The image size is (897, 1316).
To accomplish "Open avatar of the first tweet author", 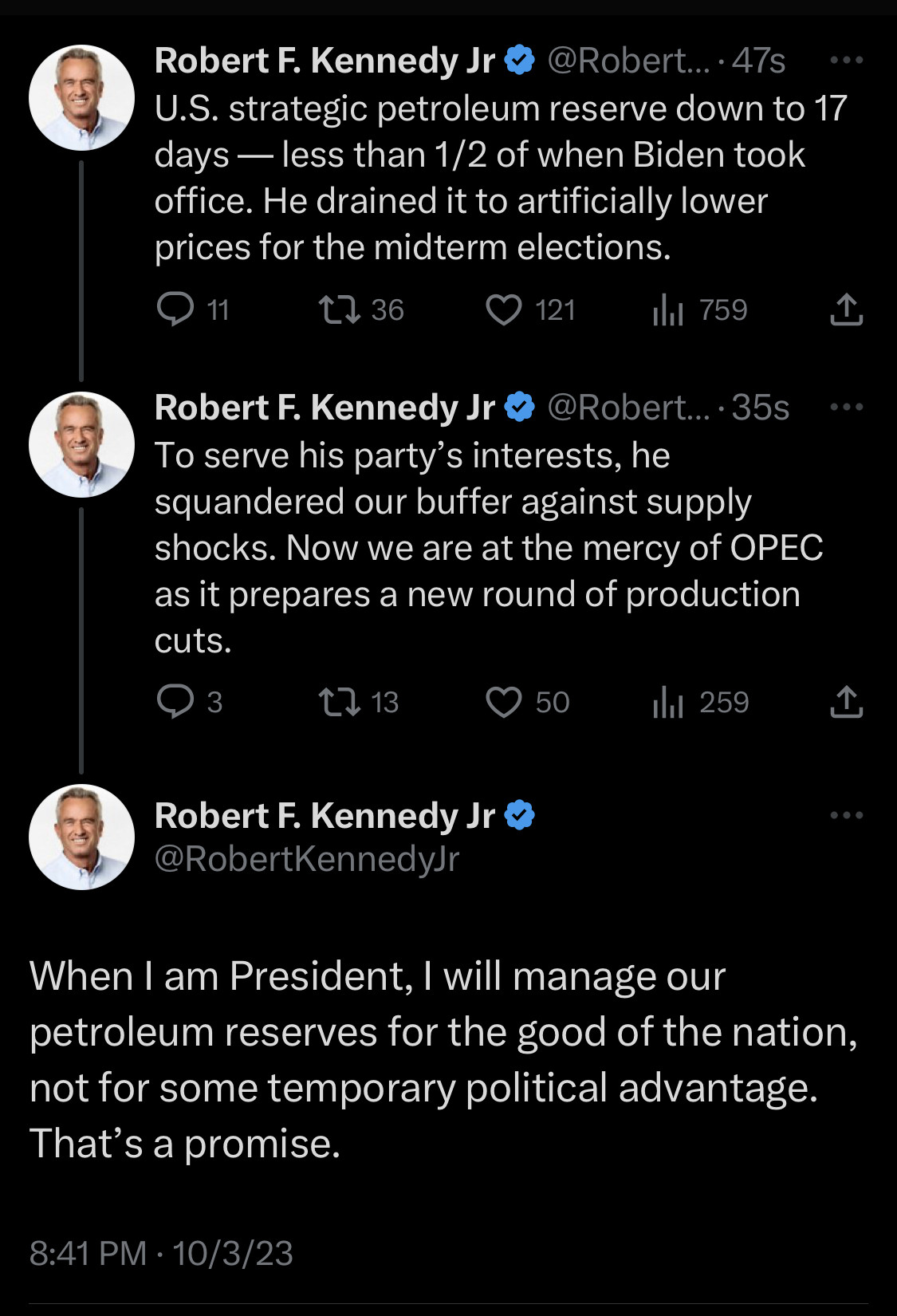I will (81, 97).
